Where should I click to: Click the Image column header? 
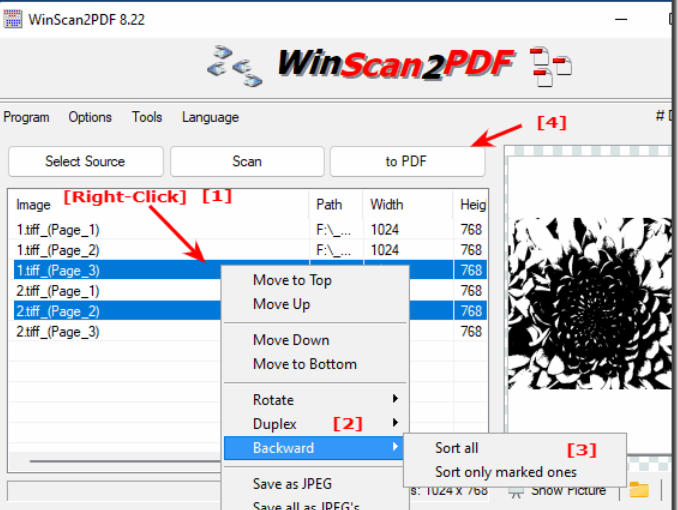(x=159, y=205)
